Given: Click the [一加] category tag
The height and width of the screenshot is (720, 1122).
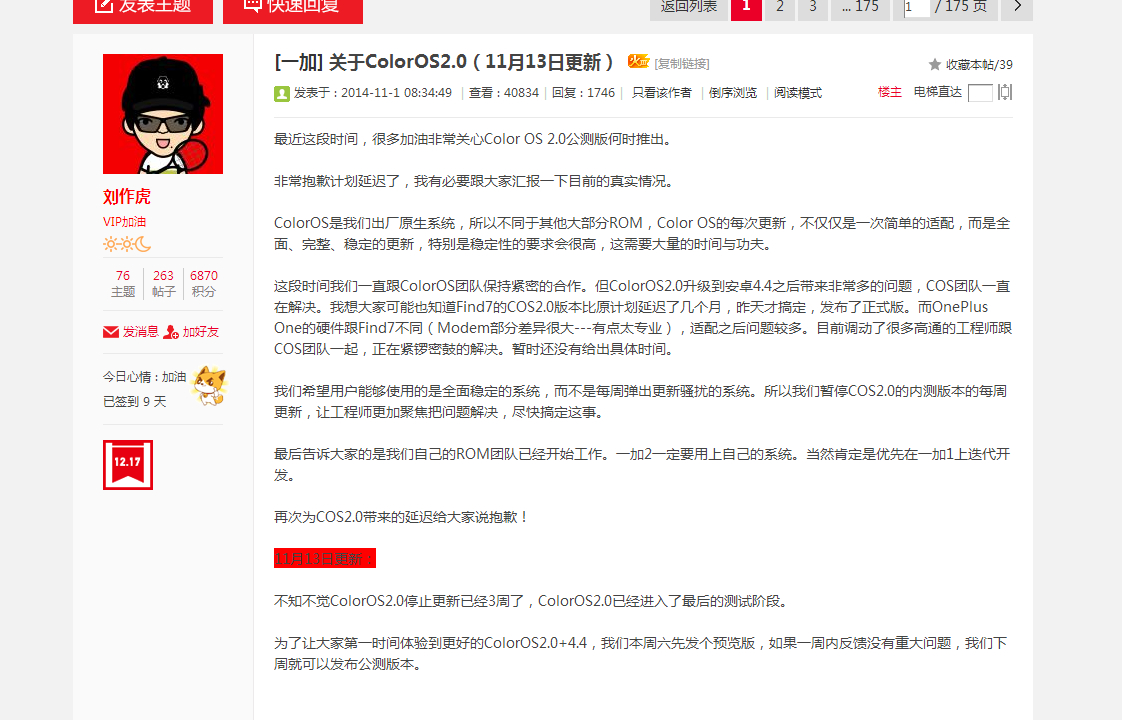Looking at the screenshot, I should (299, 62).
